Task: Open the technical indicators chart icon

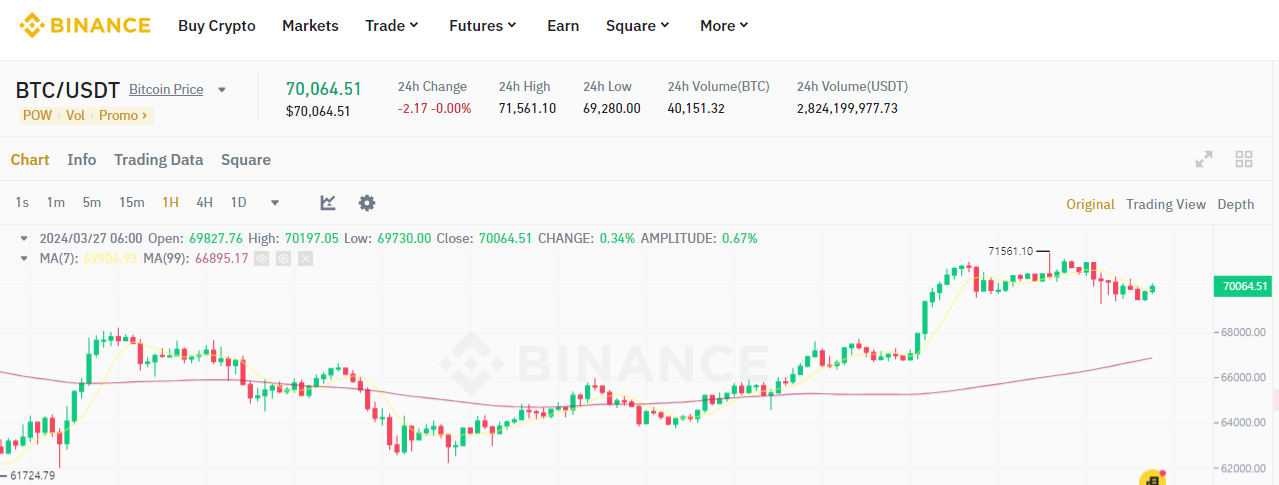Action: point(328,203)
